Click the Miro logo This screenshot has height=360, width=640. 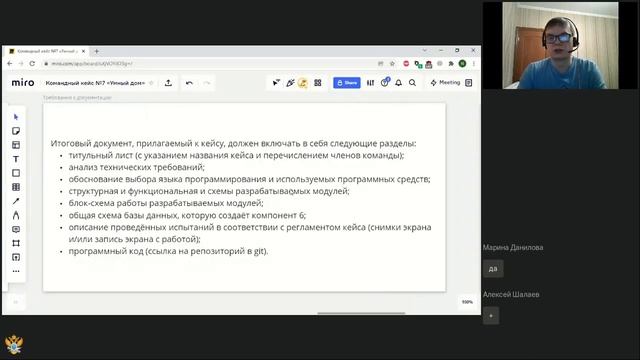(x=22, y=82)
